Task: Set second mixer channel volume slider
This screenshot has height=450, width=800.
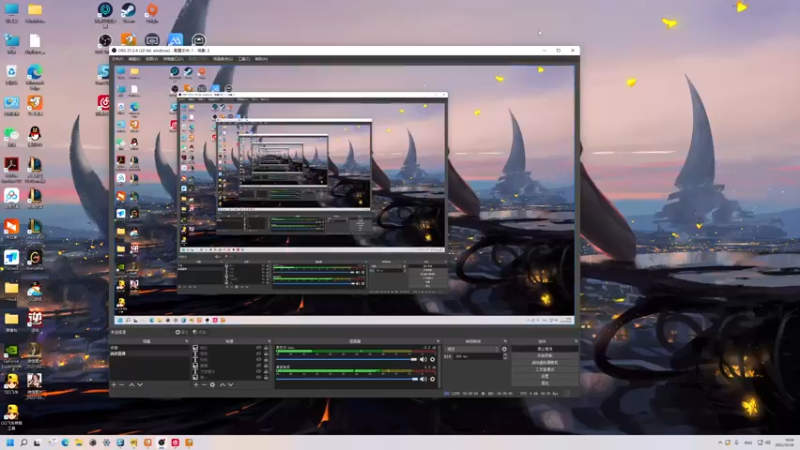Action: click(347, 379)
